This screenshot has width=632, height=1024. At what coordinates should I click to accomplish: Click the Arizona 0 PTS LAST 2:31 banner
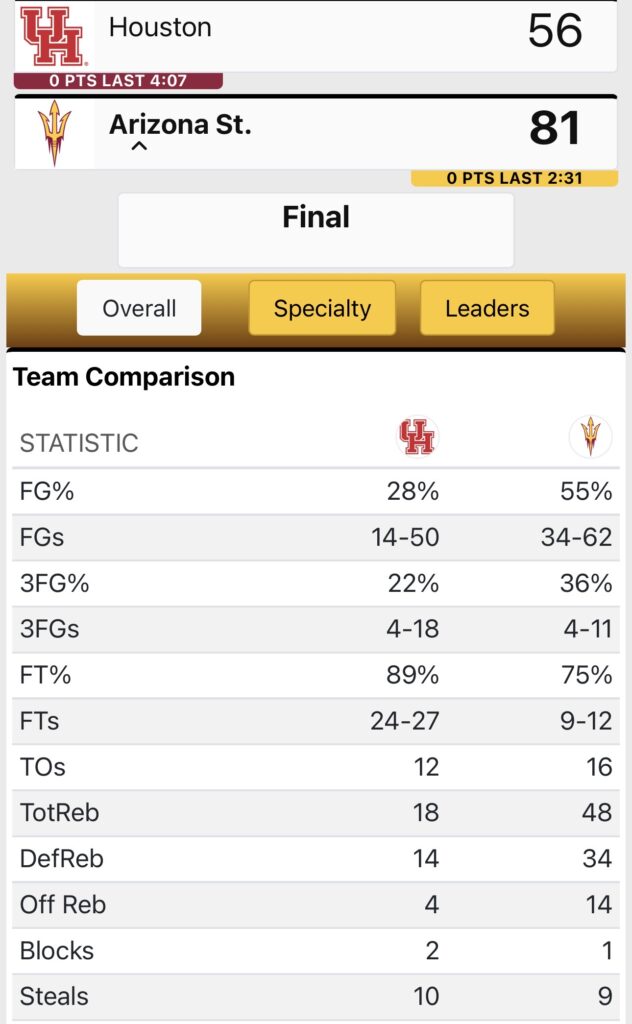[x=514, y=178]
